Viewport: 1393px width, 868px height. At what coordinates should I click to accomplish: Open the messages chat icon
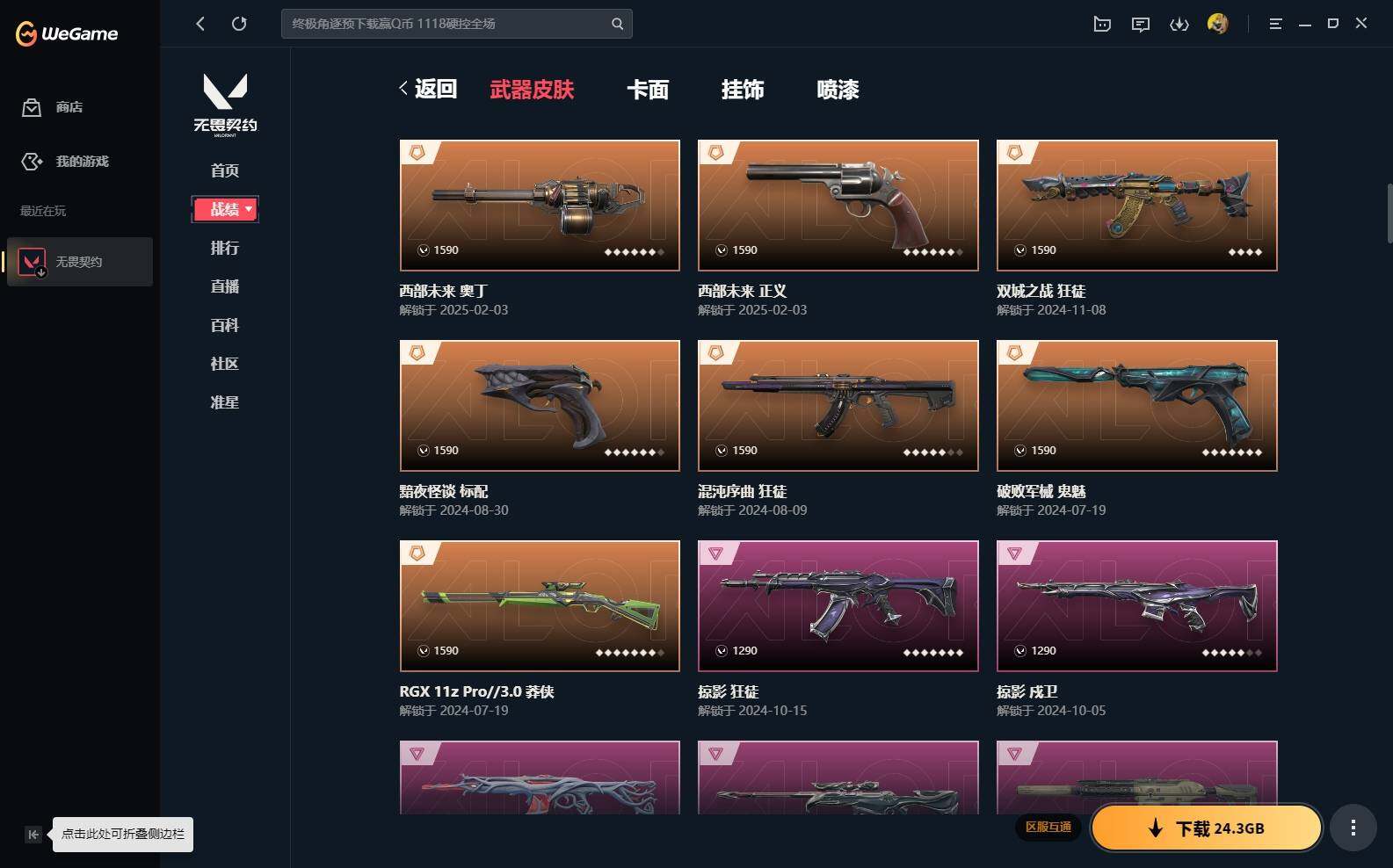1141,24
